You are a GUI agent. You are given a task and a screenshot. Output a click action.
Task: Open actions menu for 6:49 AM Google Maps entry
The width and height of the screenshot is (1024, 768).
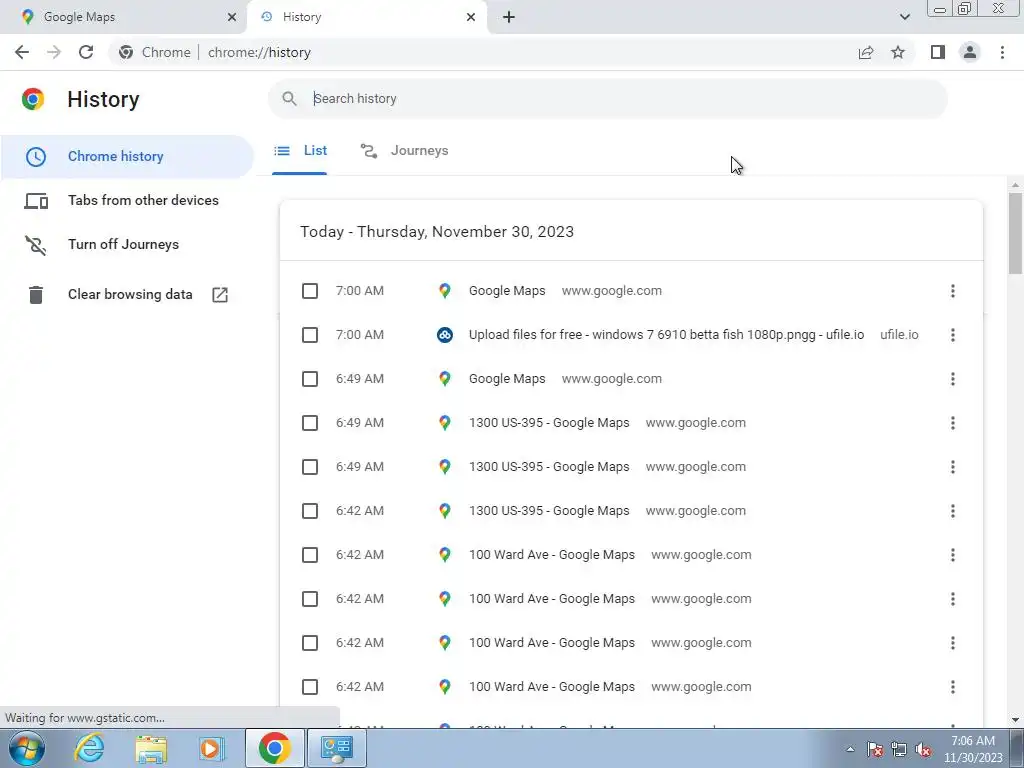coord(953,379)
